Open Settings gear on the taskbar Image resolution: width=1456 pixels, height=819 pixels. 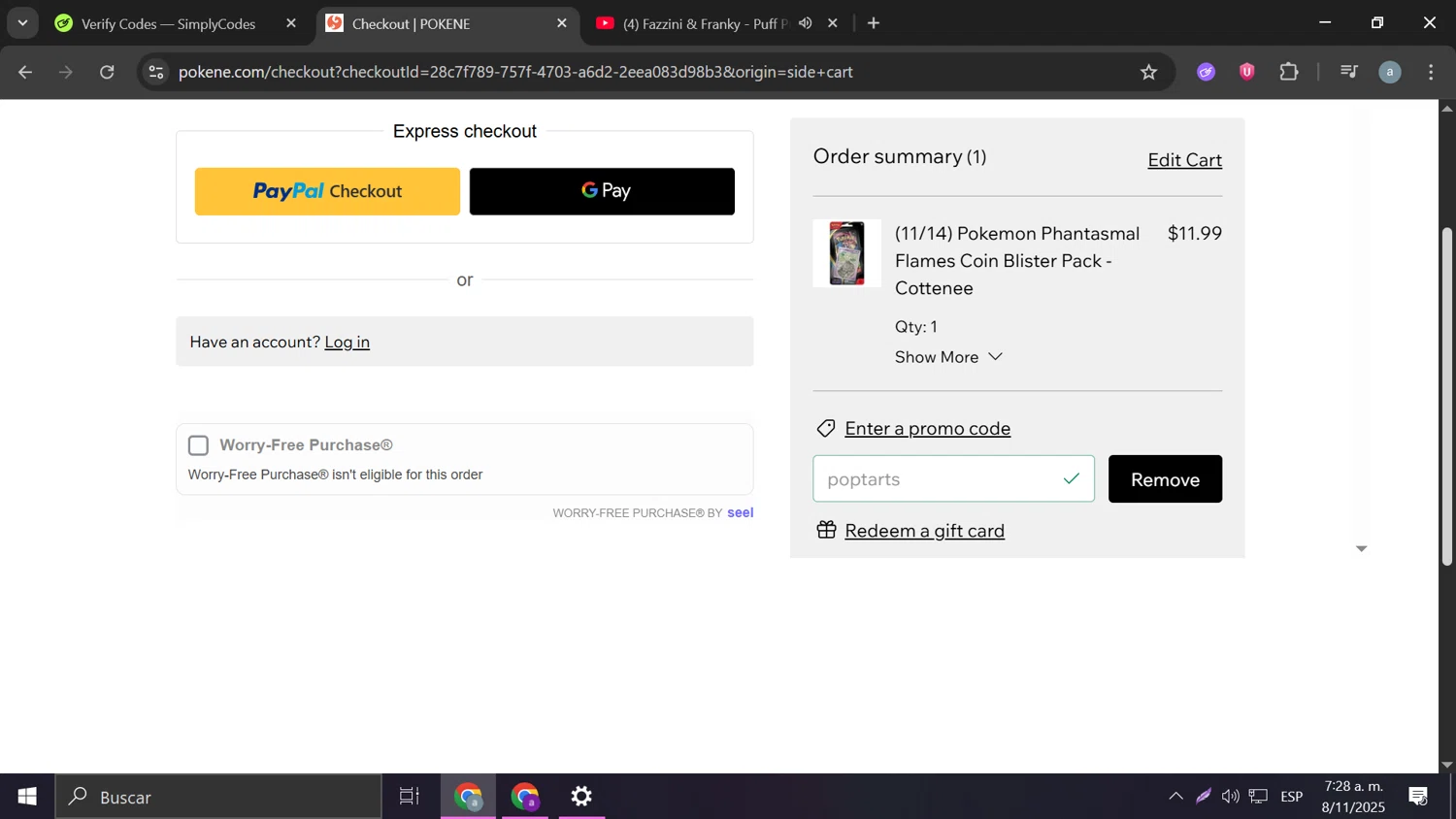pos(581,797)
